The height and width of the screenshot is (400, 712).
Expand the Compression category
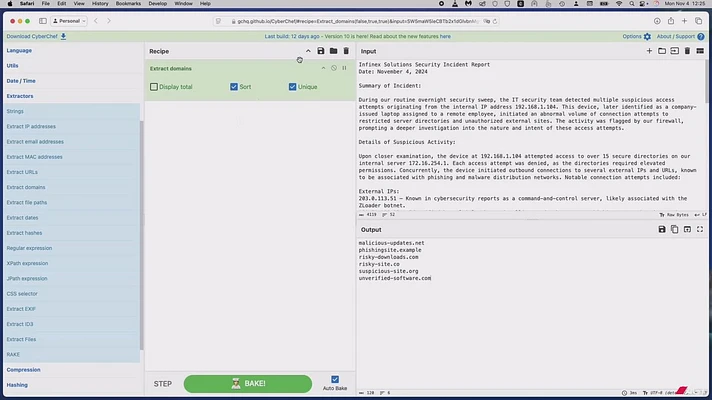tap(24, 370)
